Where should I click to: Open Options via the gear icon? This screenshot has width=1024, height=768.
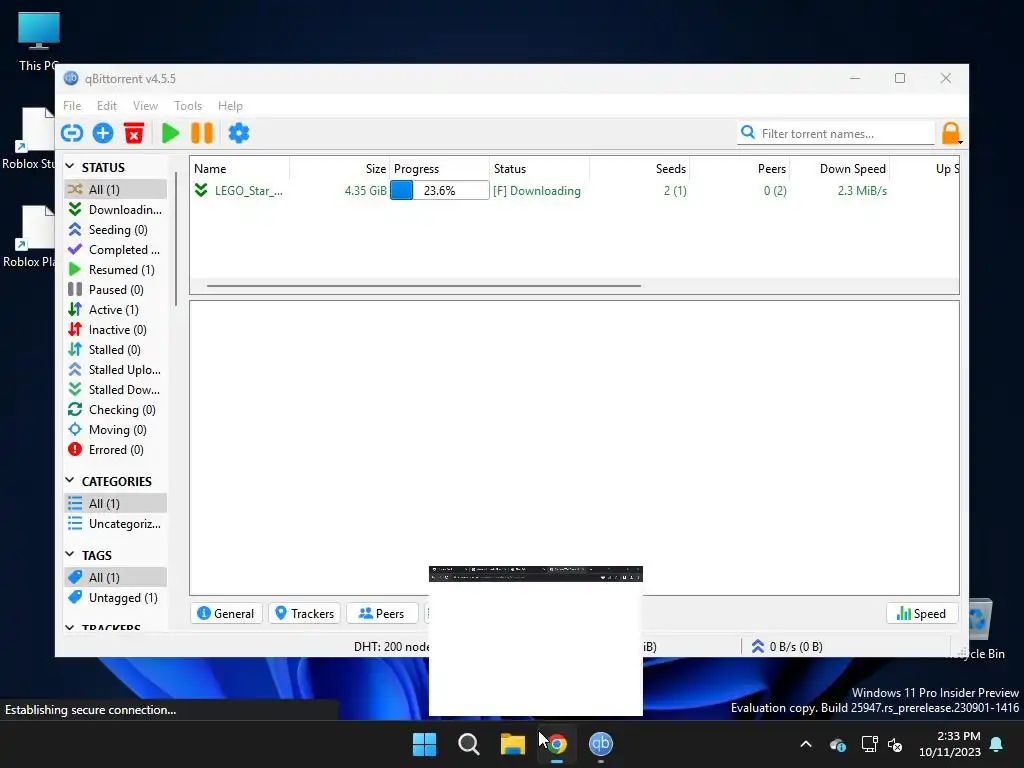(x=239, y=133)
